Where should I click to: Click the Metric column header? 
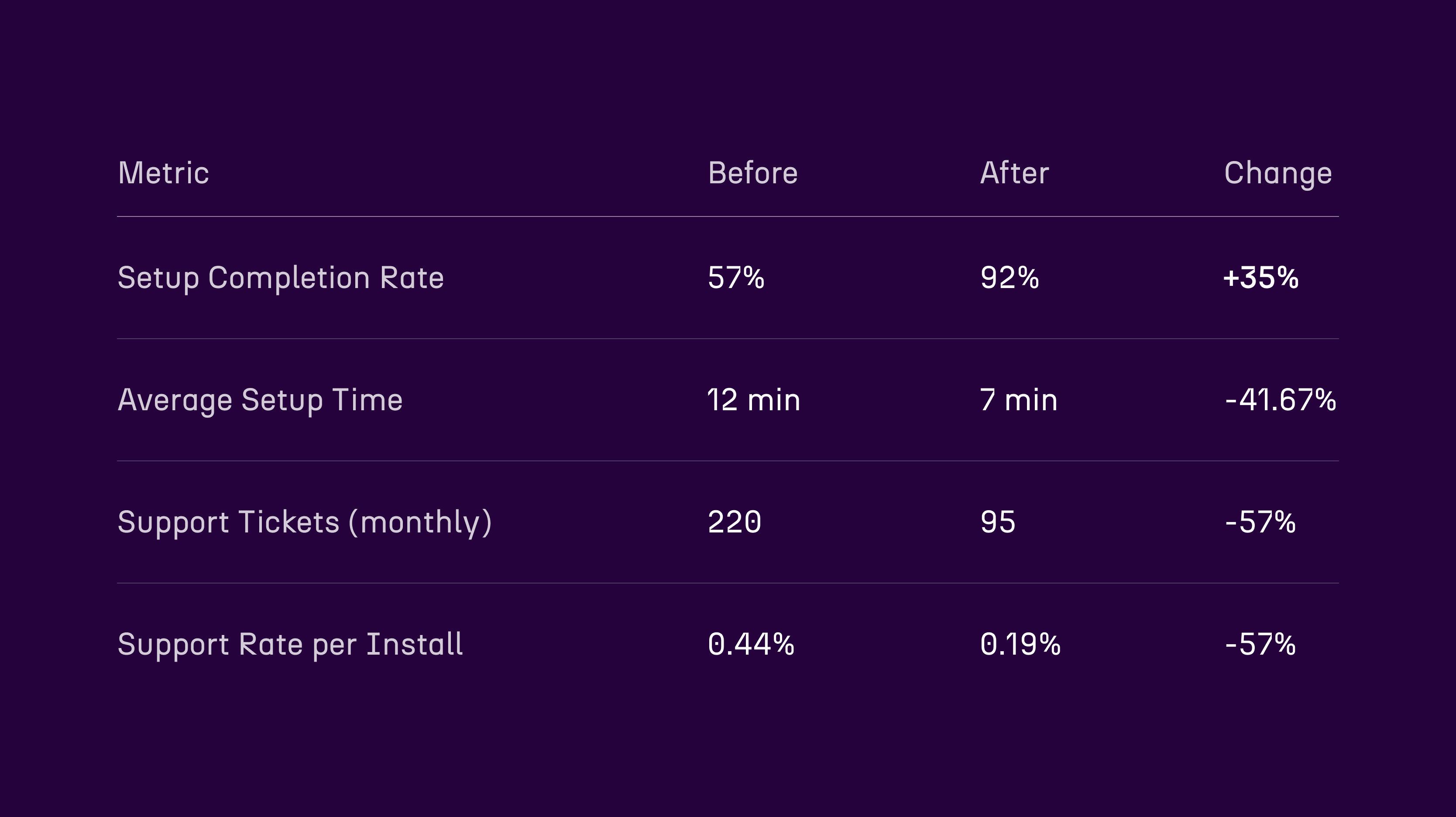(163, 173)
